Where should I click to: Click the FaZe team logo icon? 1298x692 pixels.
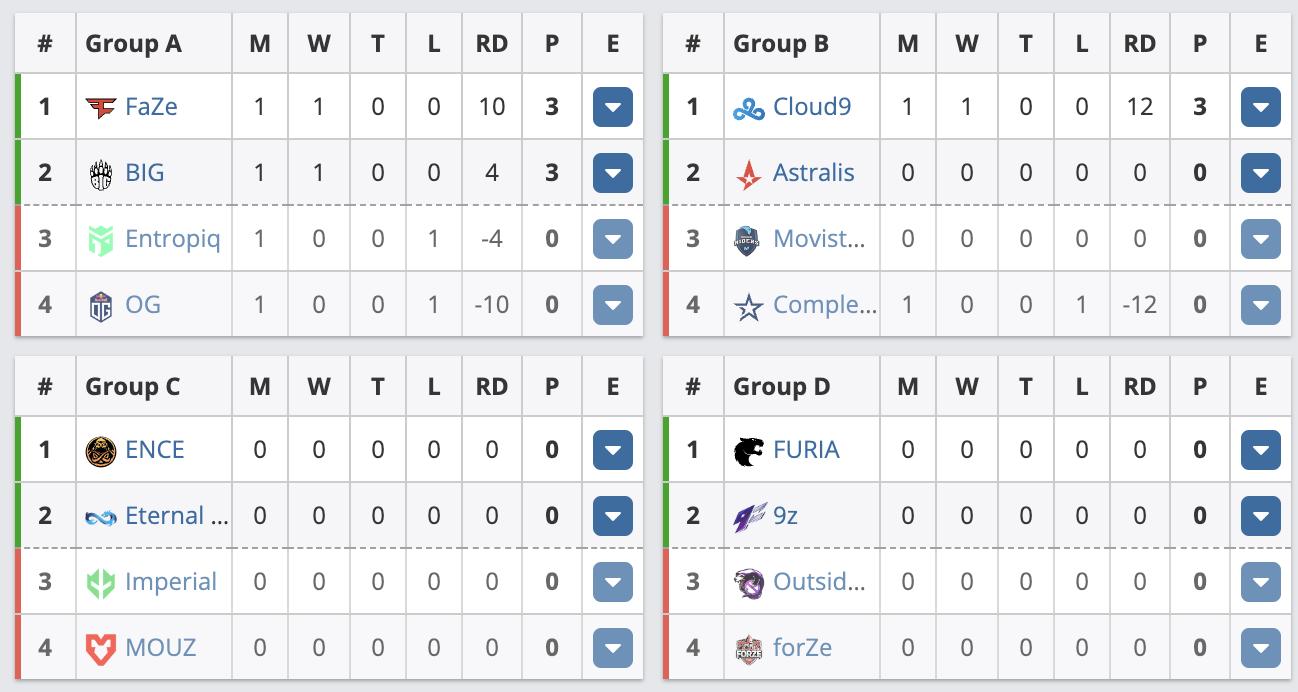[102, 107]
